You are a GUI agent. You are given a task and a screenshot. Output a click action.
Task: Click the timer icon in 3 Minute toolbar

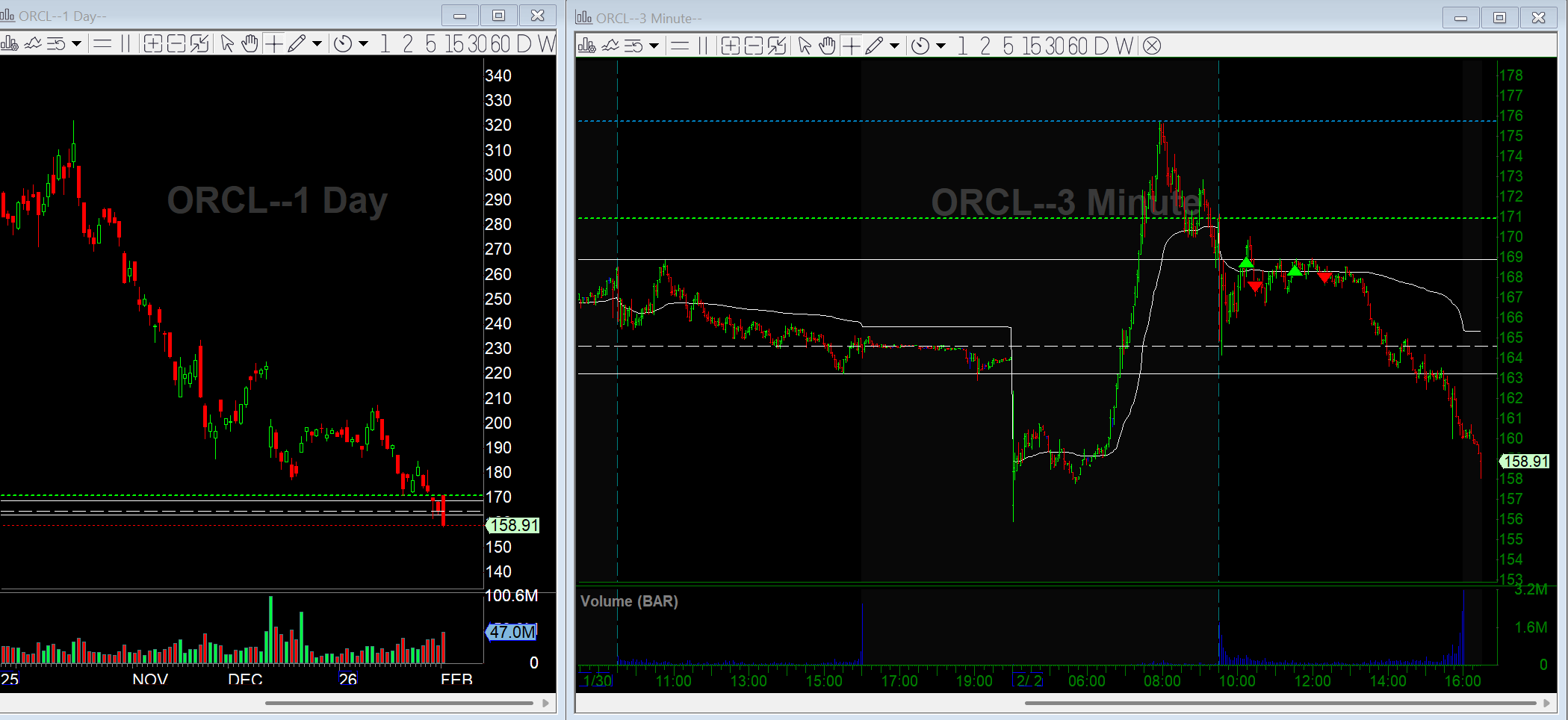click(x=920, y=46)
